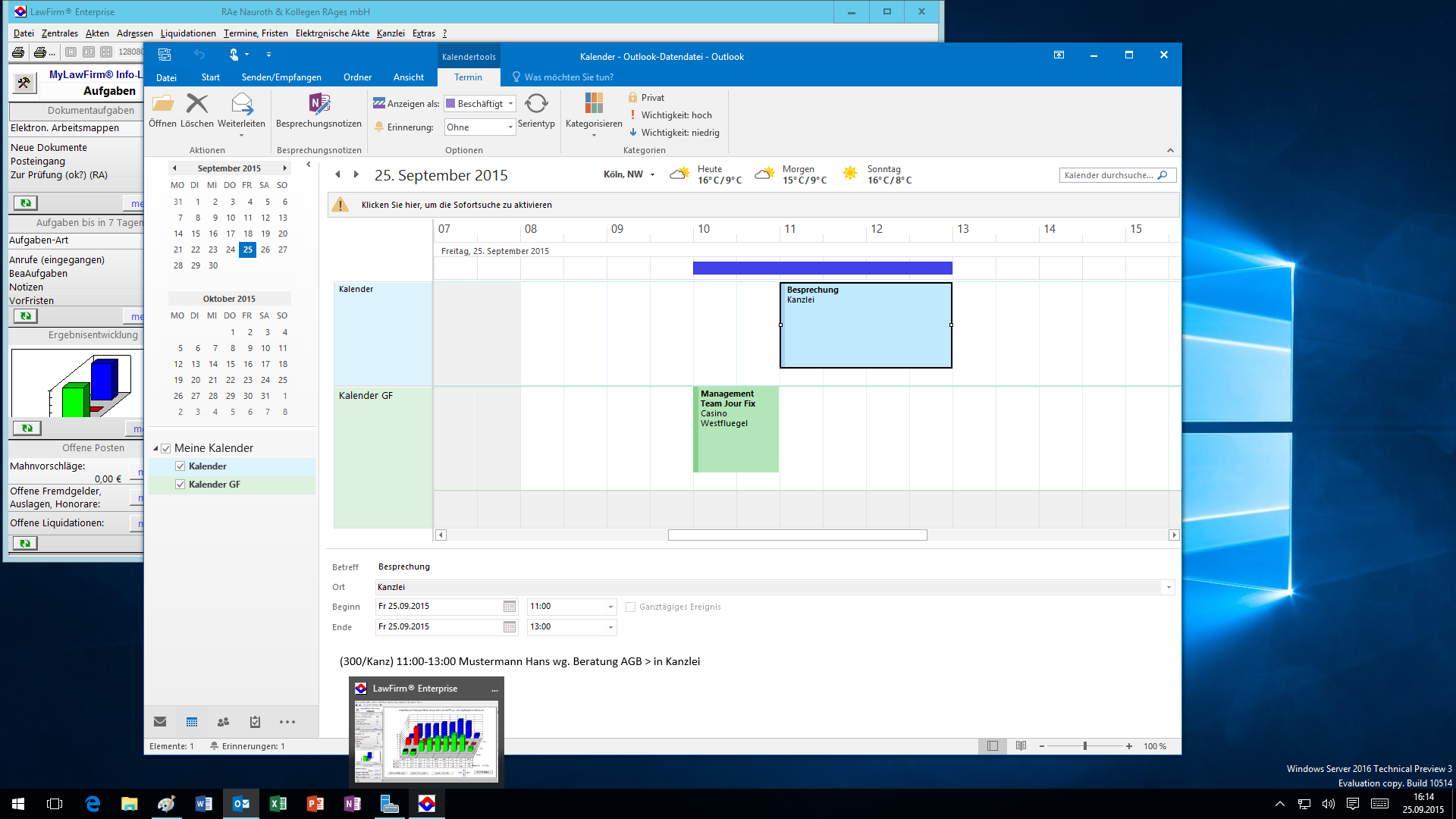Click the Serientyp recurrence icon

click(x=536, y=104)
